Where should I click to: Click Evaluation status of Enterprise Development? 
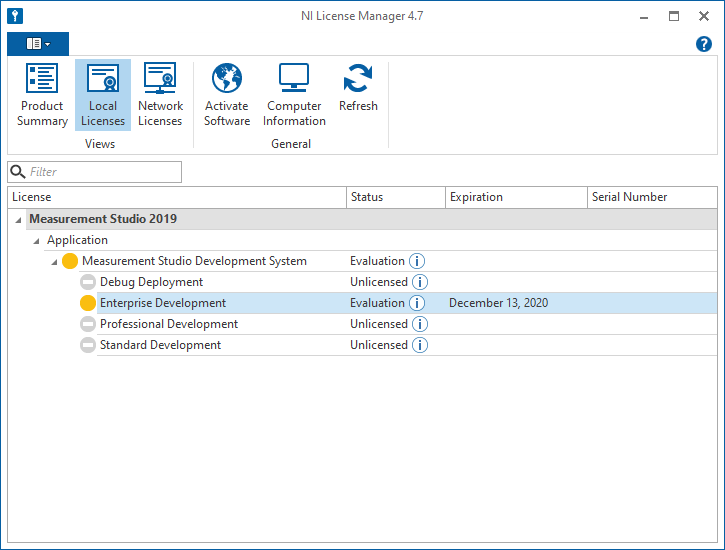coord(377,303)
